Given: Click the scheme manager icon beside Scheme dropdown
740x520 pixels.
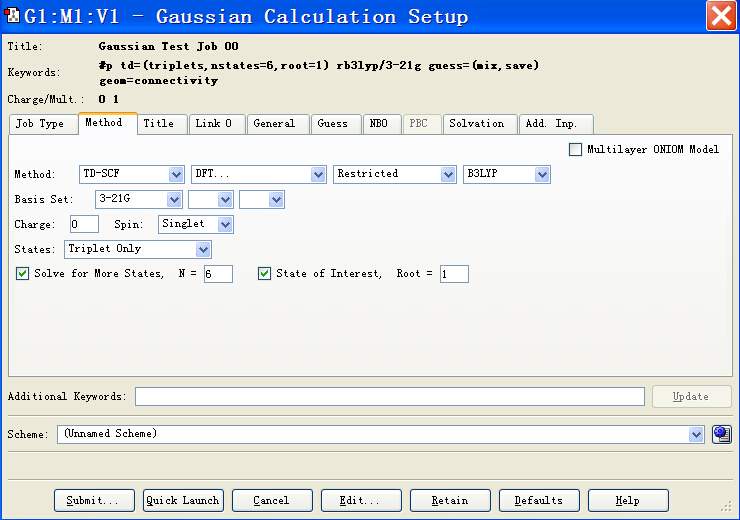Looking at the screenshot, I should (721, 434).
